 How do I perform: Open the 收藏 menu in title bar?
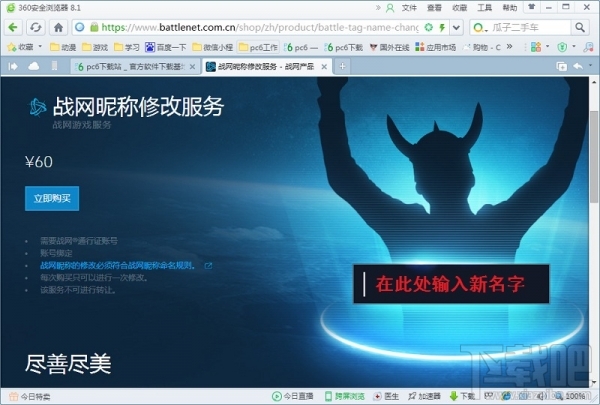(460, 8)
